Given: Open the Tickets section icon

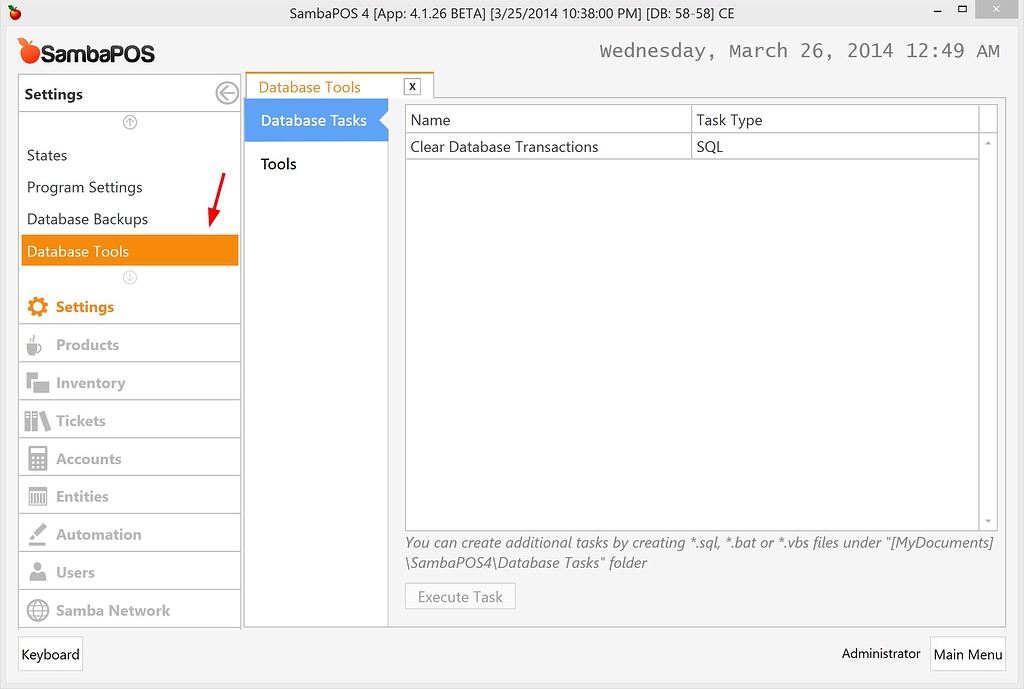Looking at the screenshot, I should click(37, 418).
